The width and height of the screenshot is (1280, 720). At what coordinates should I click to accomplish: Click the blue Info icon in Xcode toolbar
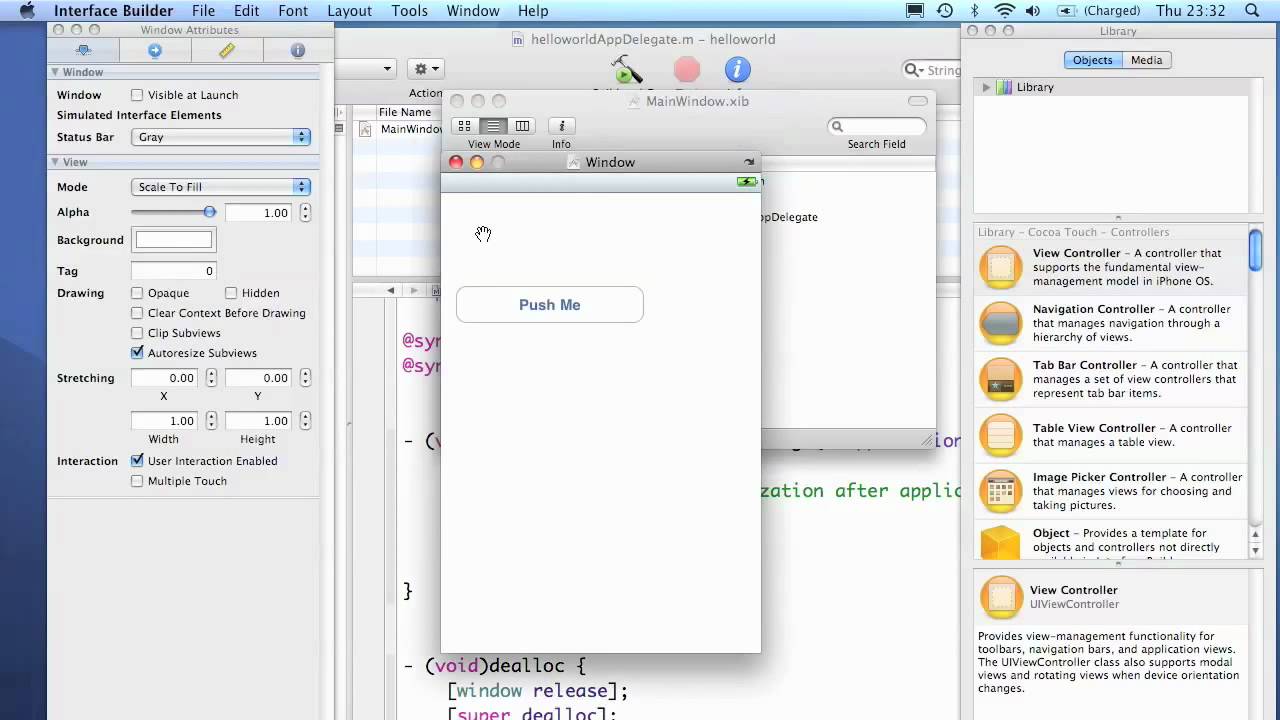point(738,69)
